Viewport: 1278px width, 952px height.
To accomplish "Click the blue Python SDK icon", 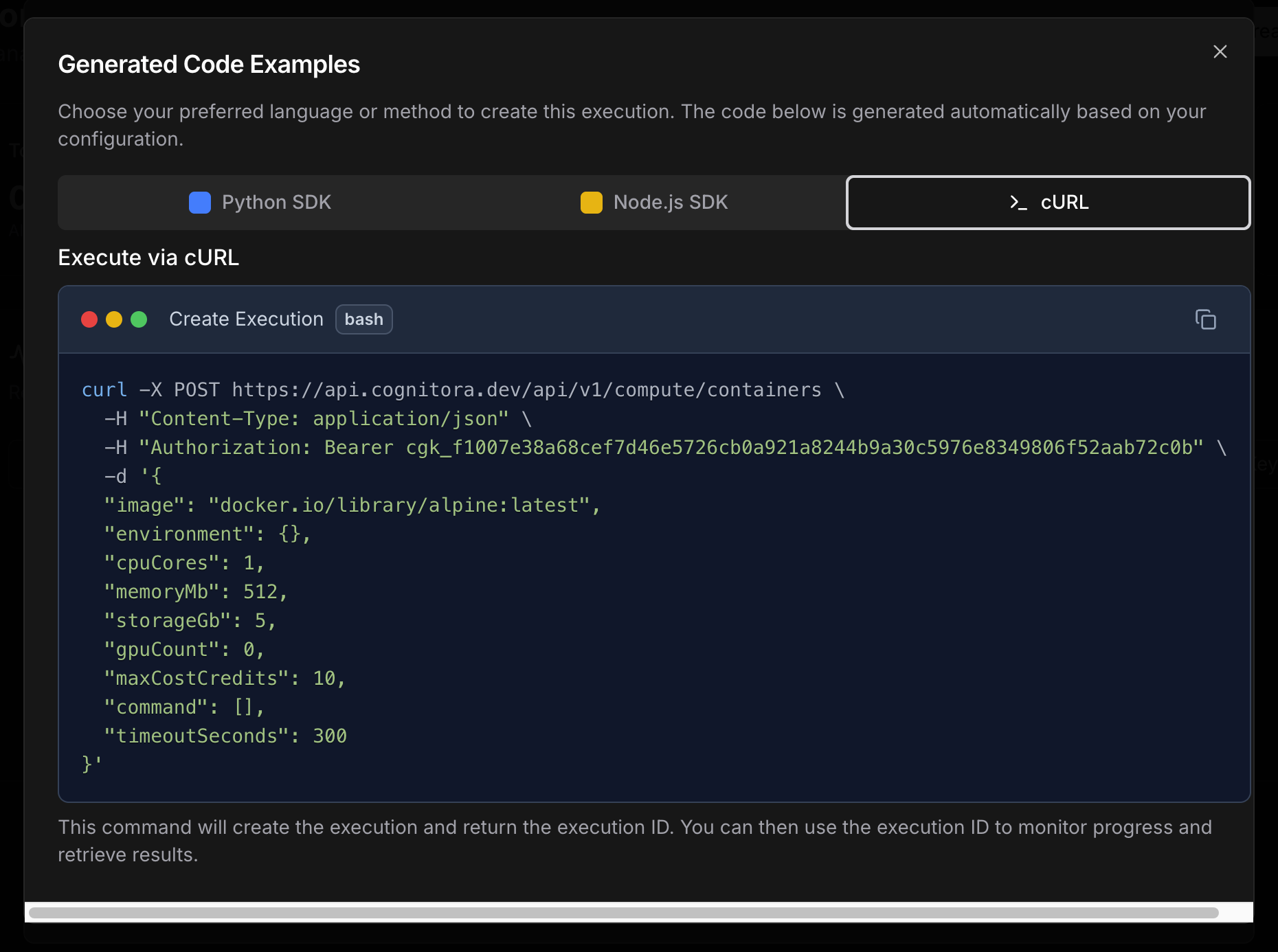I will pyautogui.click(x=200, y=203).
